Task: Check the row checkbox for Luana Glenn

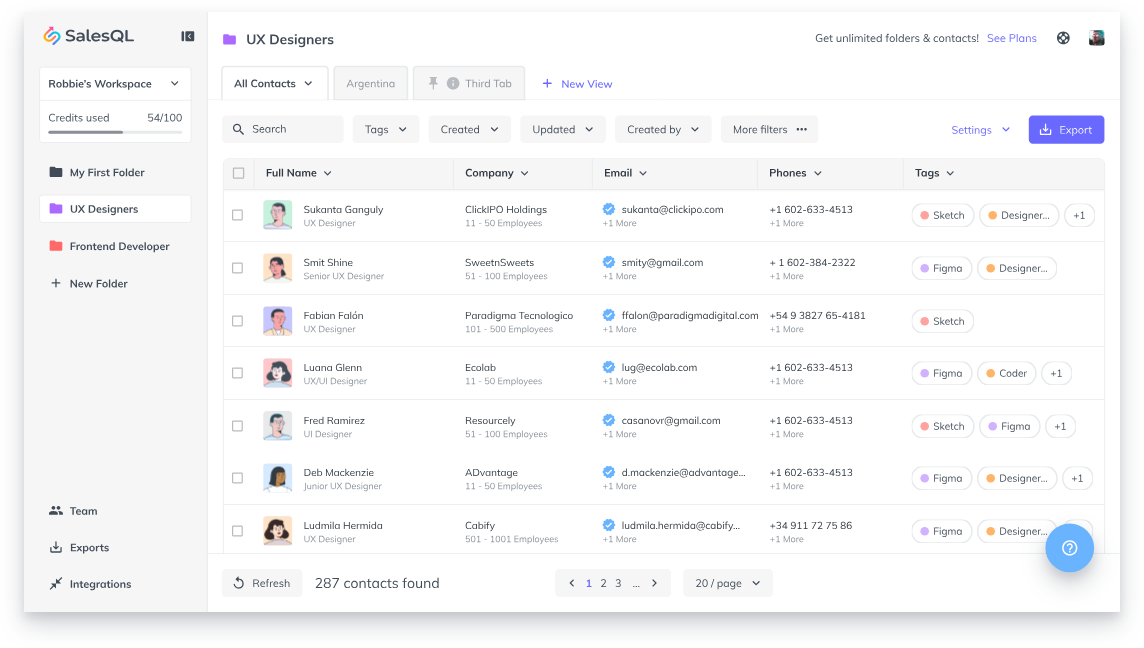Action: pyautogui.click(x=237, y=372)
